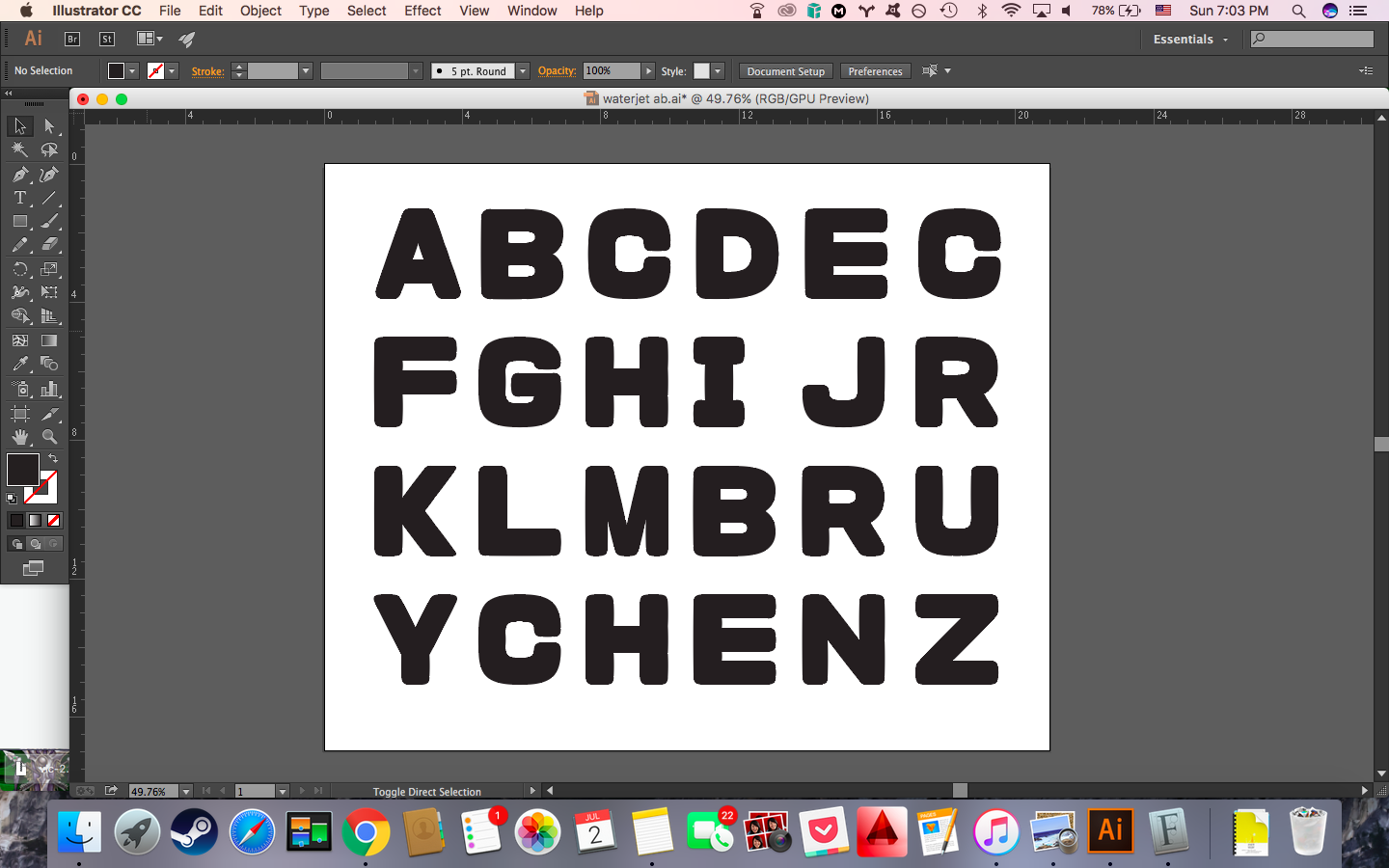Open the File menu

pyautogui.click(x=170, y=11)
